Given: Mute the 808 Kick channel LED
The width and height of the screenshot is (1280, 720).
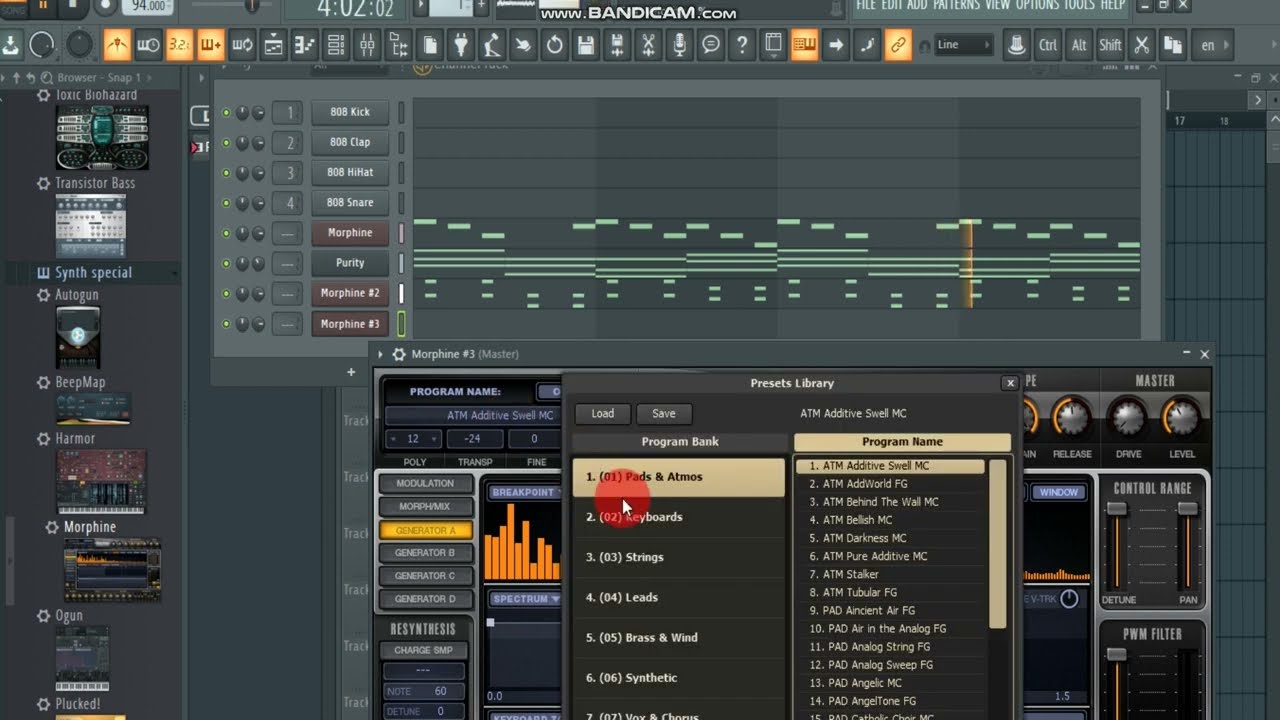Looking at the screenshot, I should (226, 113).
